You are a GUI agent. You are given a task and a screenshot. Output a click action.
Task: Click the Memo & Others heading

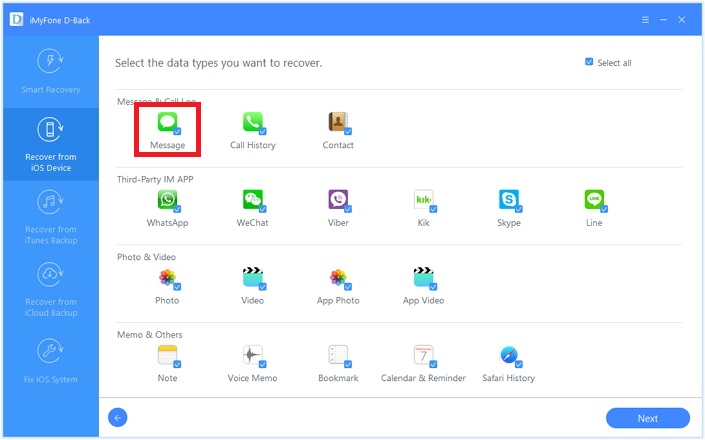pyautogui.click(x=150, y=335)
